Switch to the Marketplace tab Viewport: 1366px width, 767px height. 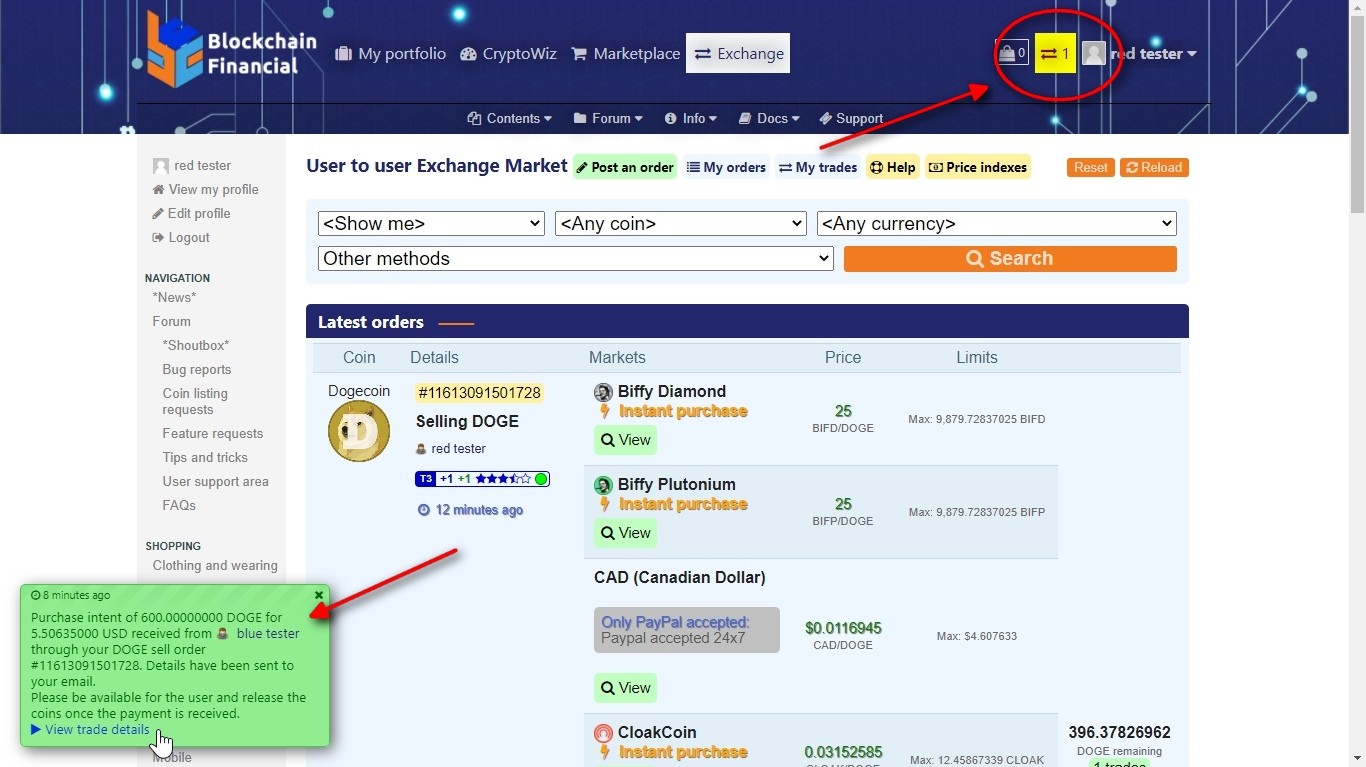(x=625, y=54)
